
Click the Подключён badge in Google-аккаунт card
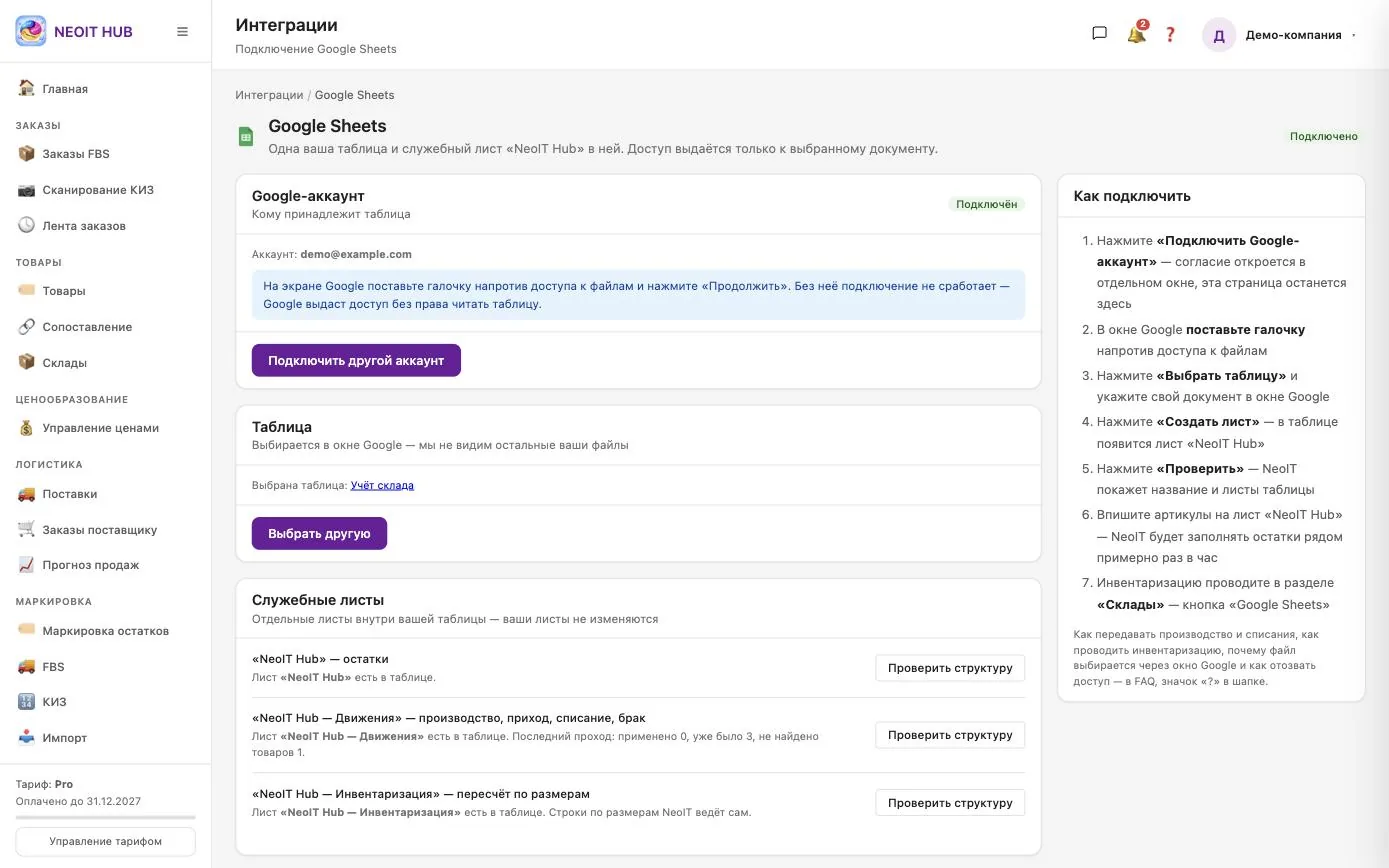(986, 204)
